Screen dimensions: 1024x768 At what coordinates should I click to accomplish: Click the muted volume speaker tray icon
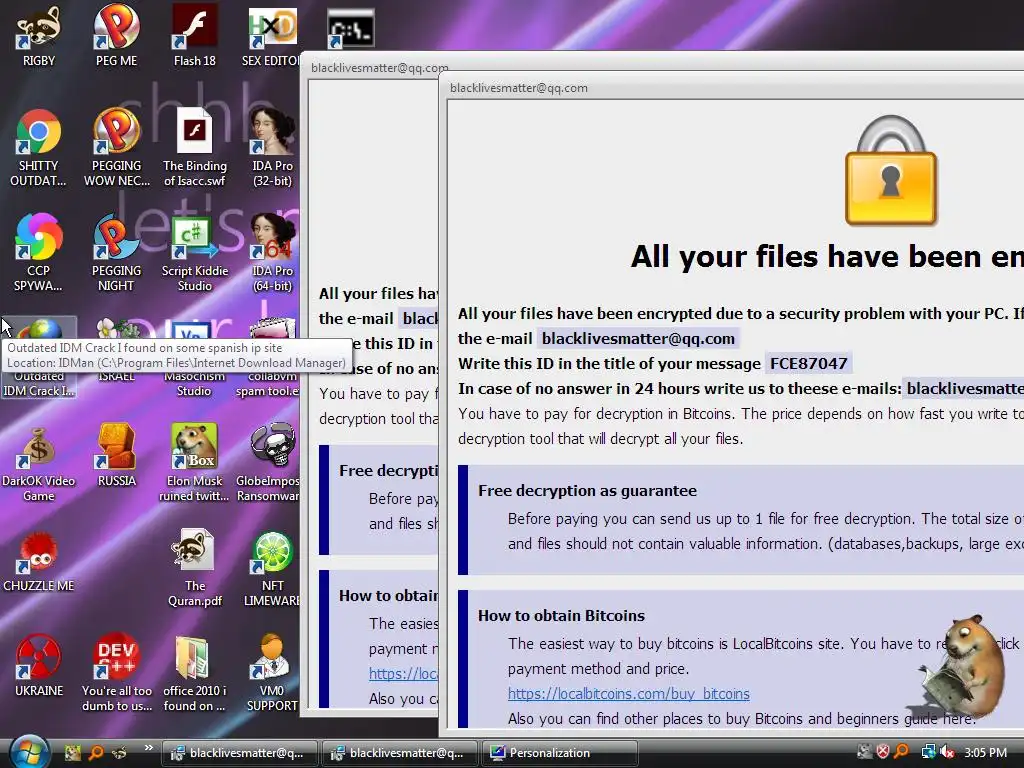pos(947,752)
